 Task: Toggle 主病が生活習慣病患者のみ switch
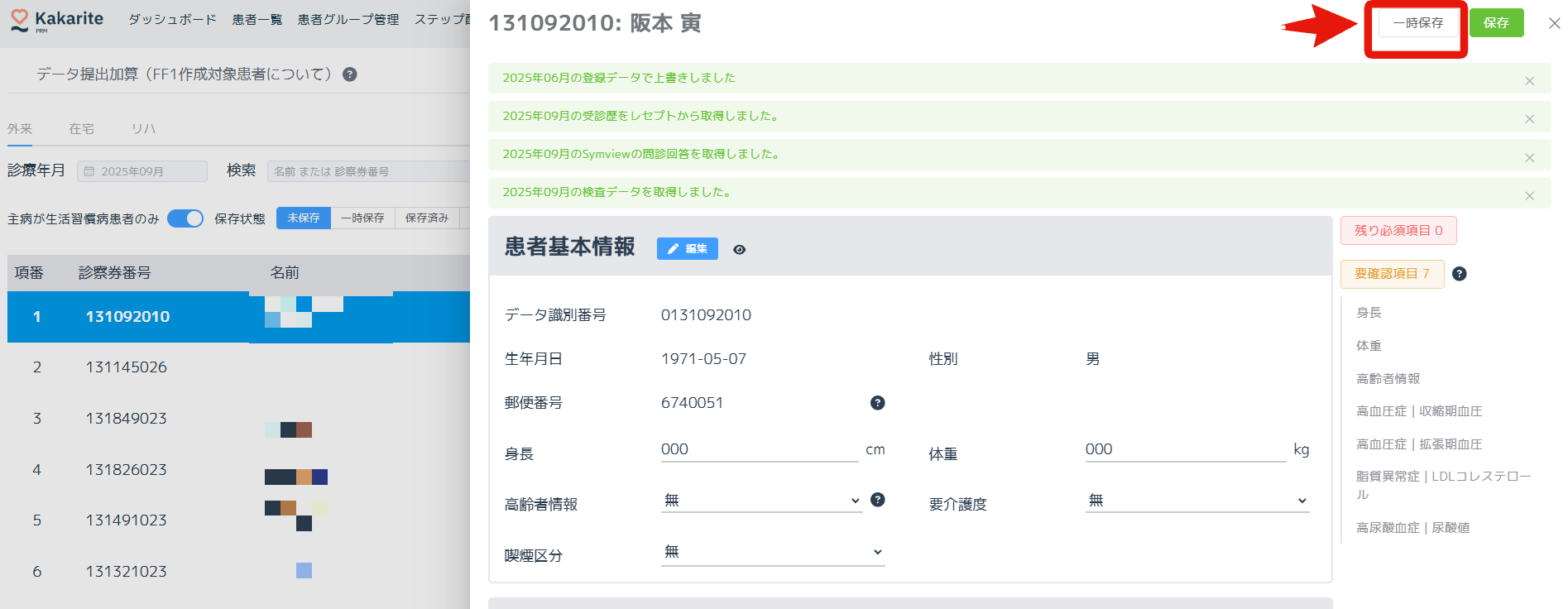[185, 218]
